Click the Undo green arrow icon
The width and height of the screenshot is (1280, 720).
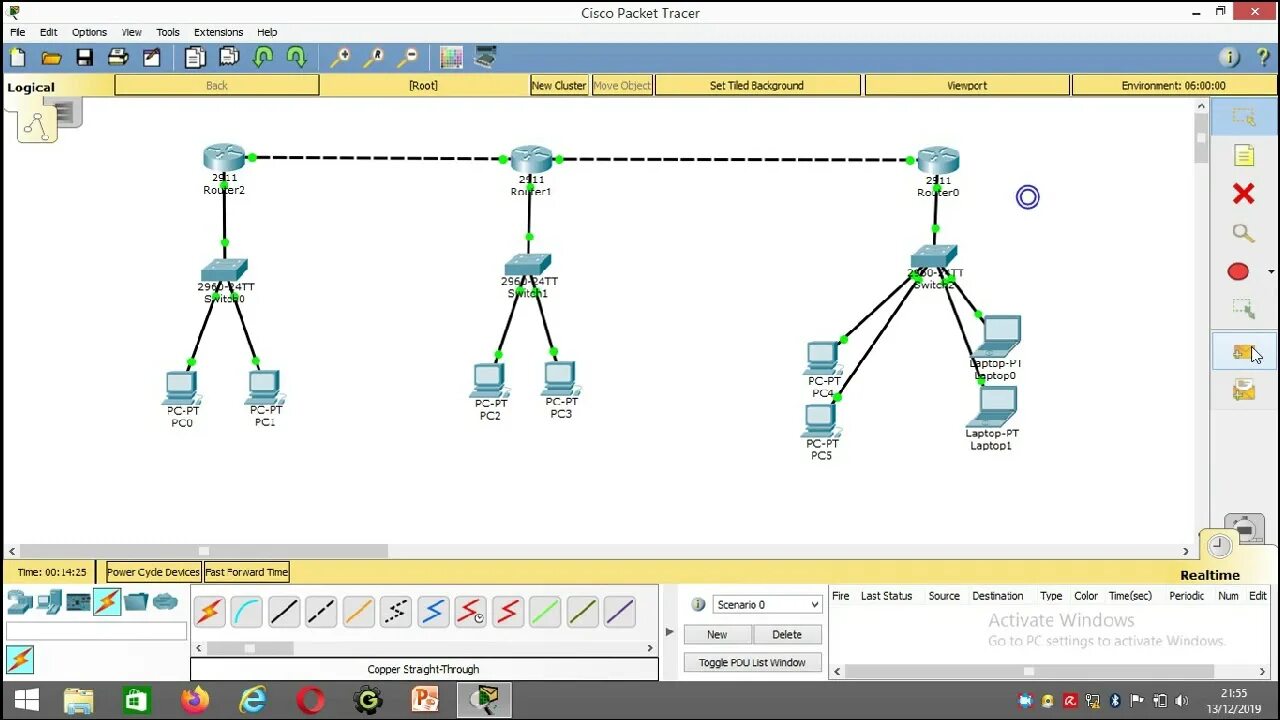point(263,57)
